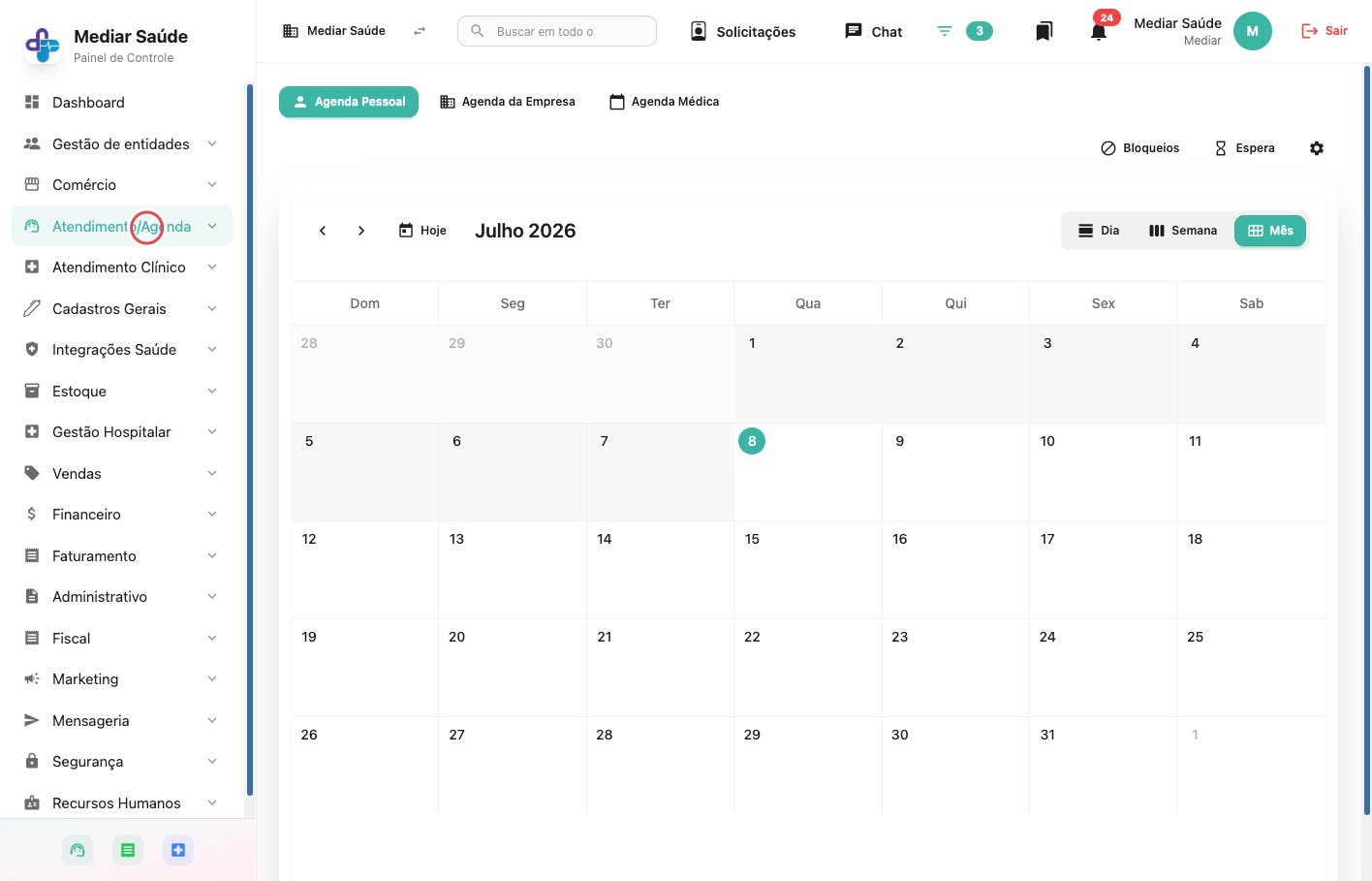
Task: Go to next month arrow
Action: point(361,231)
